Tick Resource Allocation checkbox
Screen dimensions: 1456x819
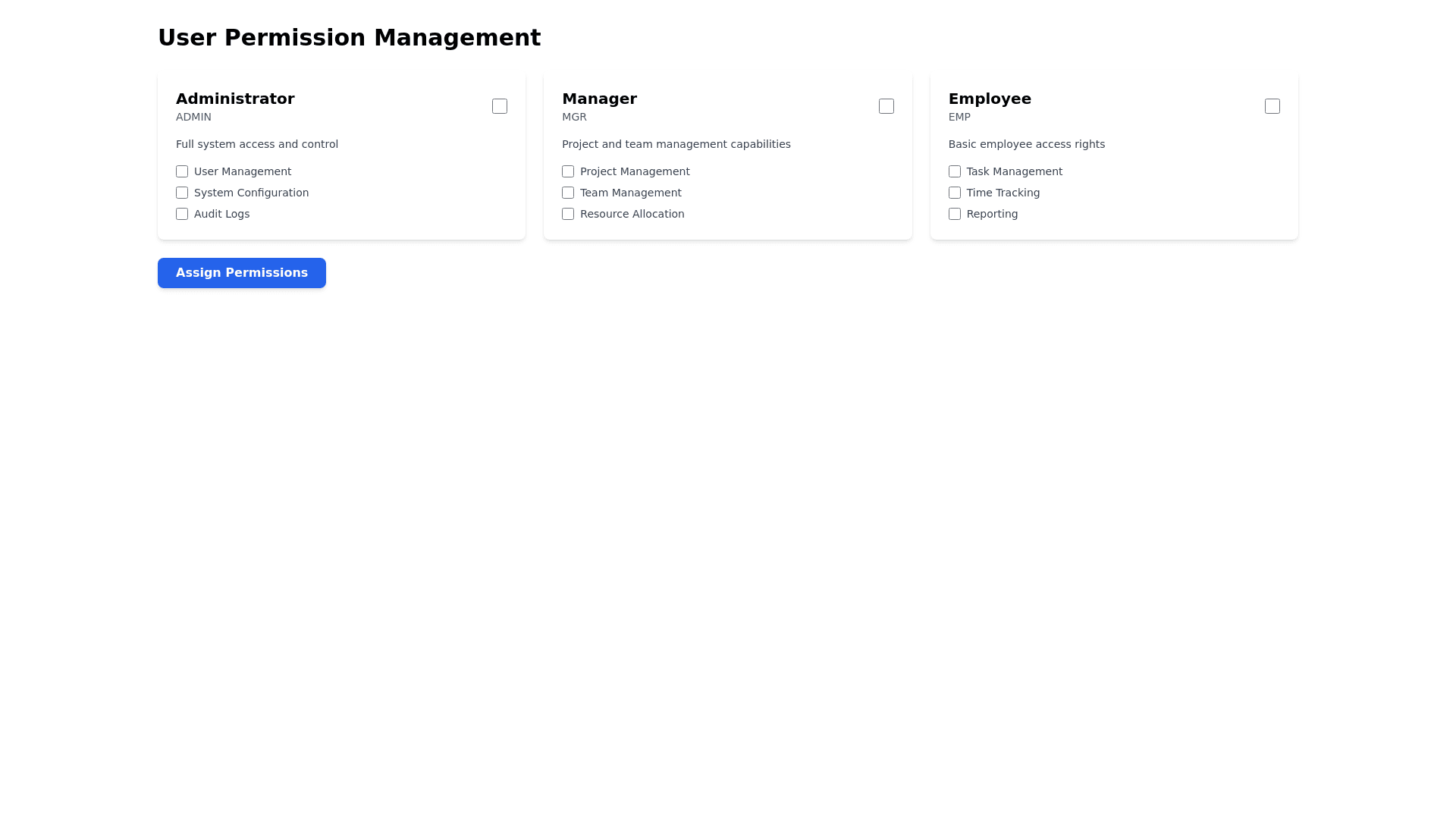568,214
